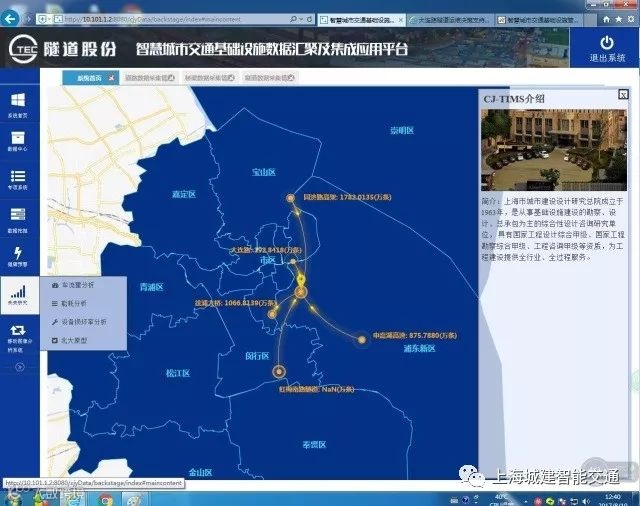
Task: Click the 奉贤区 district label
Action: tap(314, 444)
